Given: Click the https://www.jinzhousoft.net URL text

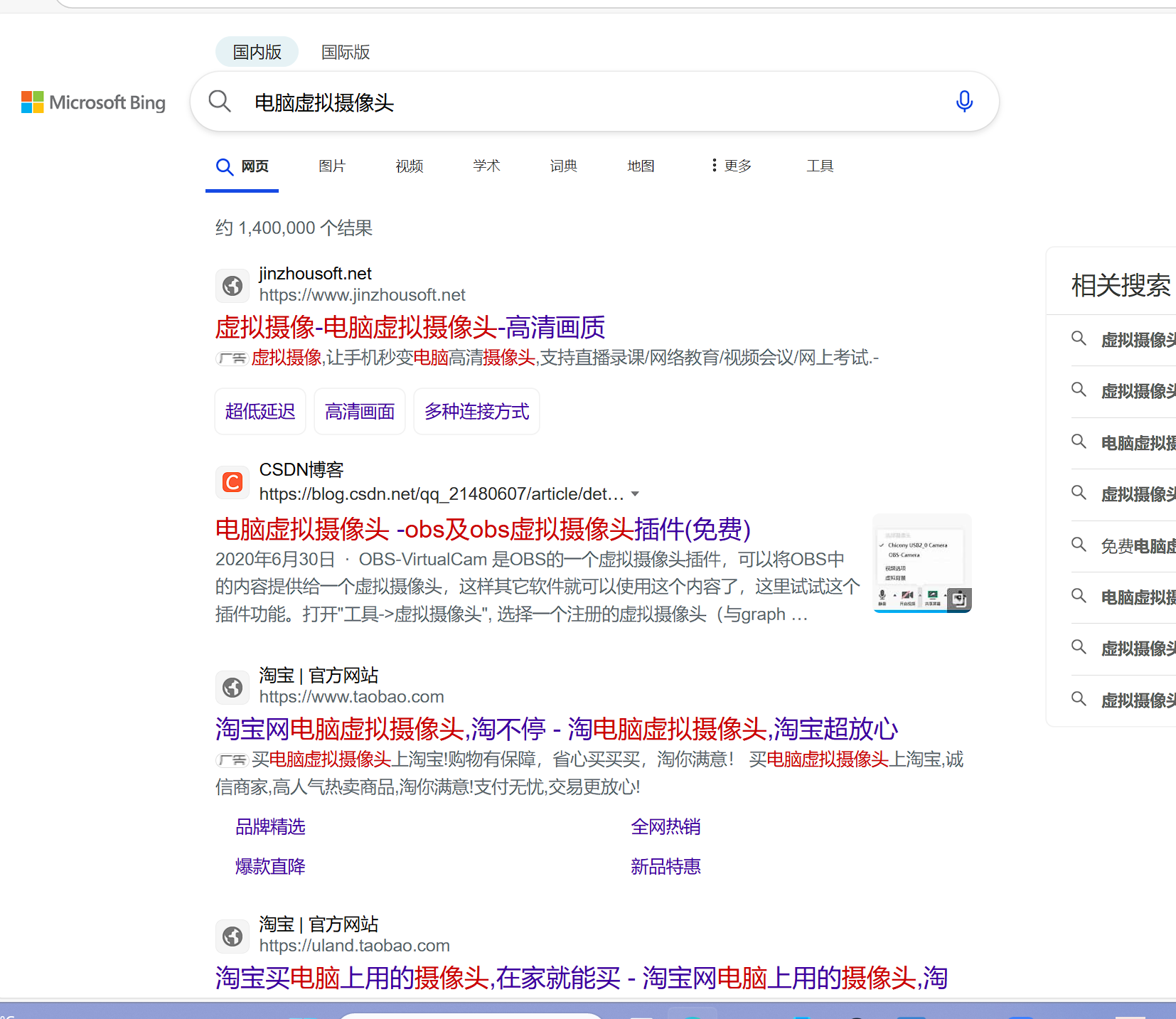Looking at the screenshot, I should [362, 294].
